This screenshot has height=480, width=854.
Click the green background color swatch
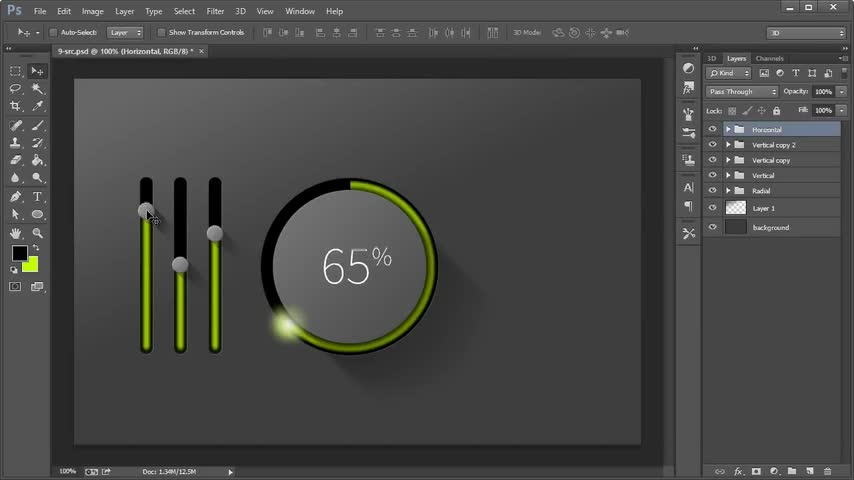tap(31, 265)
